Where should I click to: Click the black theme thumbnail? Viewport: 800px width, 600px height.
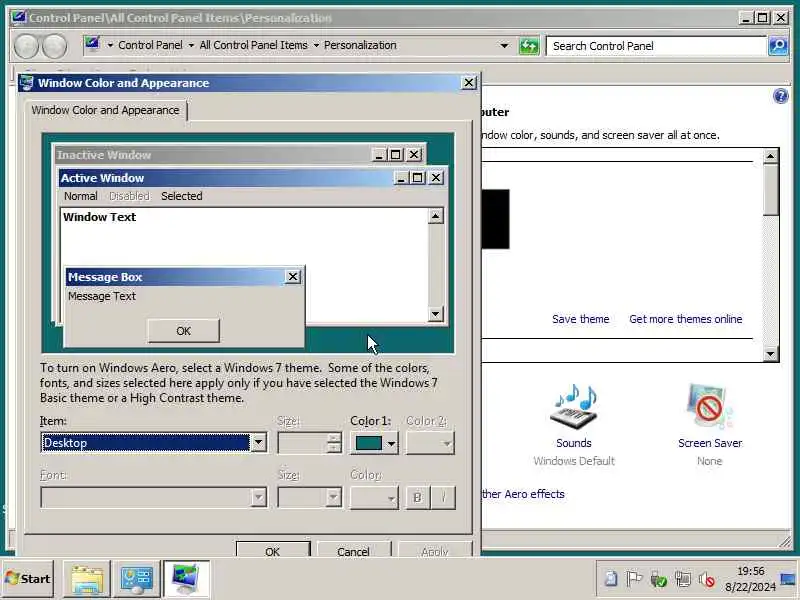[495, 219]
